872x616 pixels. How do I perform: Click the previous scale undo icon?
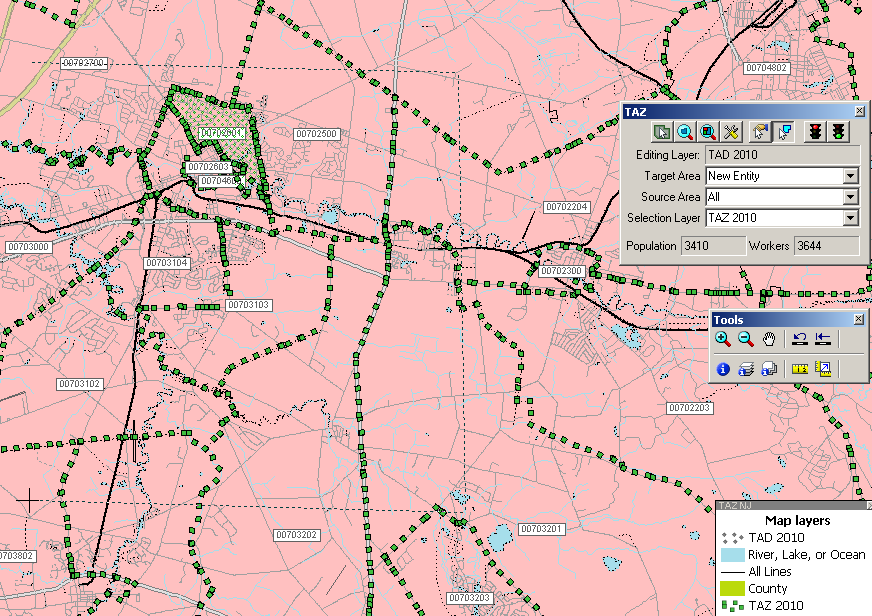coord(800,339)
